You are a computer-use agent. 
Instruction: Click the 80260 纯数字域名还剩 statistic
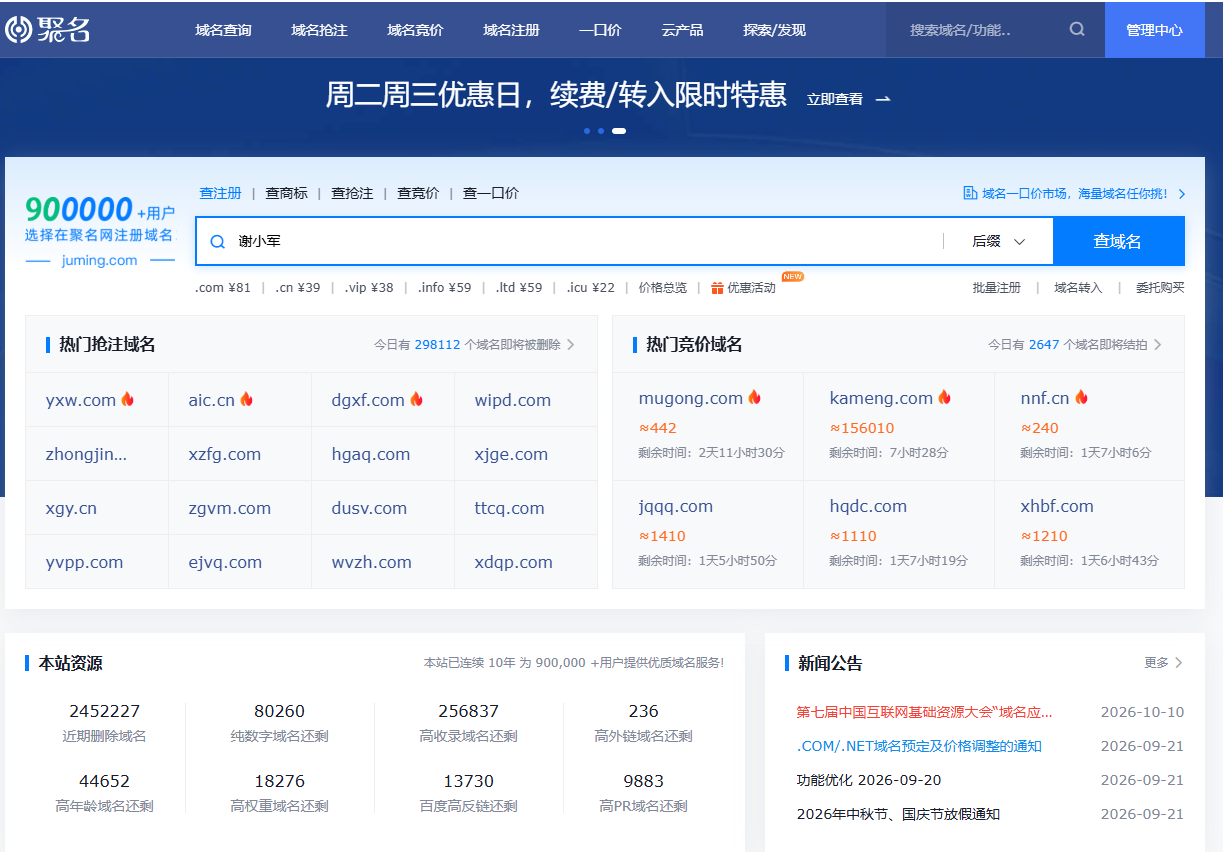click(279, 723)
